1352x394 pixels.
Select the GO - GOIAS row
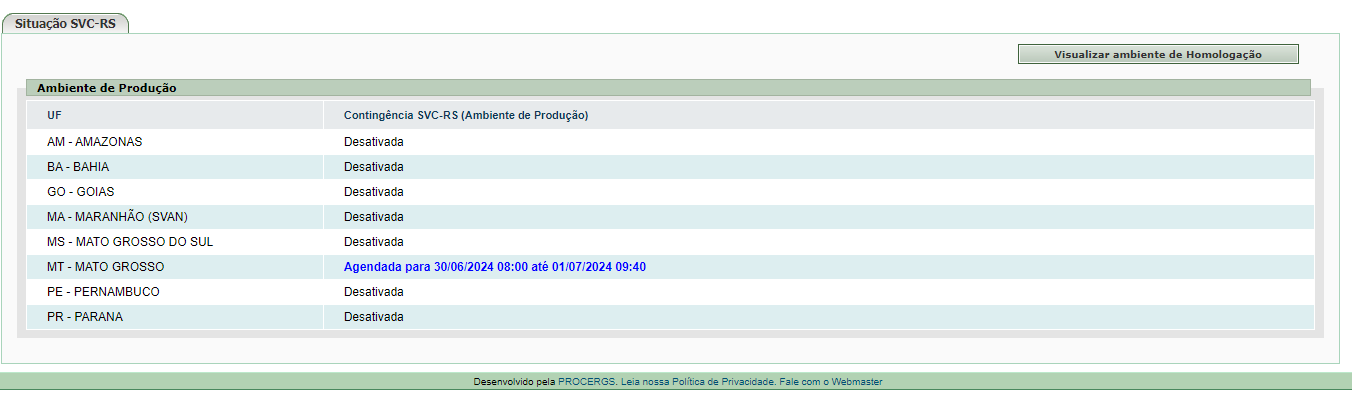670,192
